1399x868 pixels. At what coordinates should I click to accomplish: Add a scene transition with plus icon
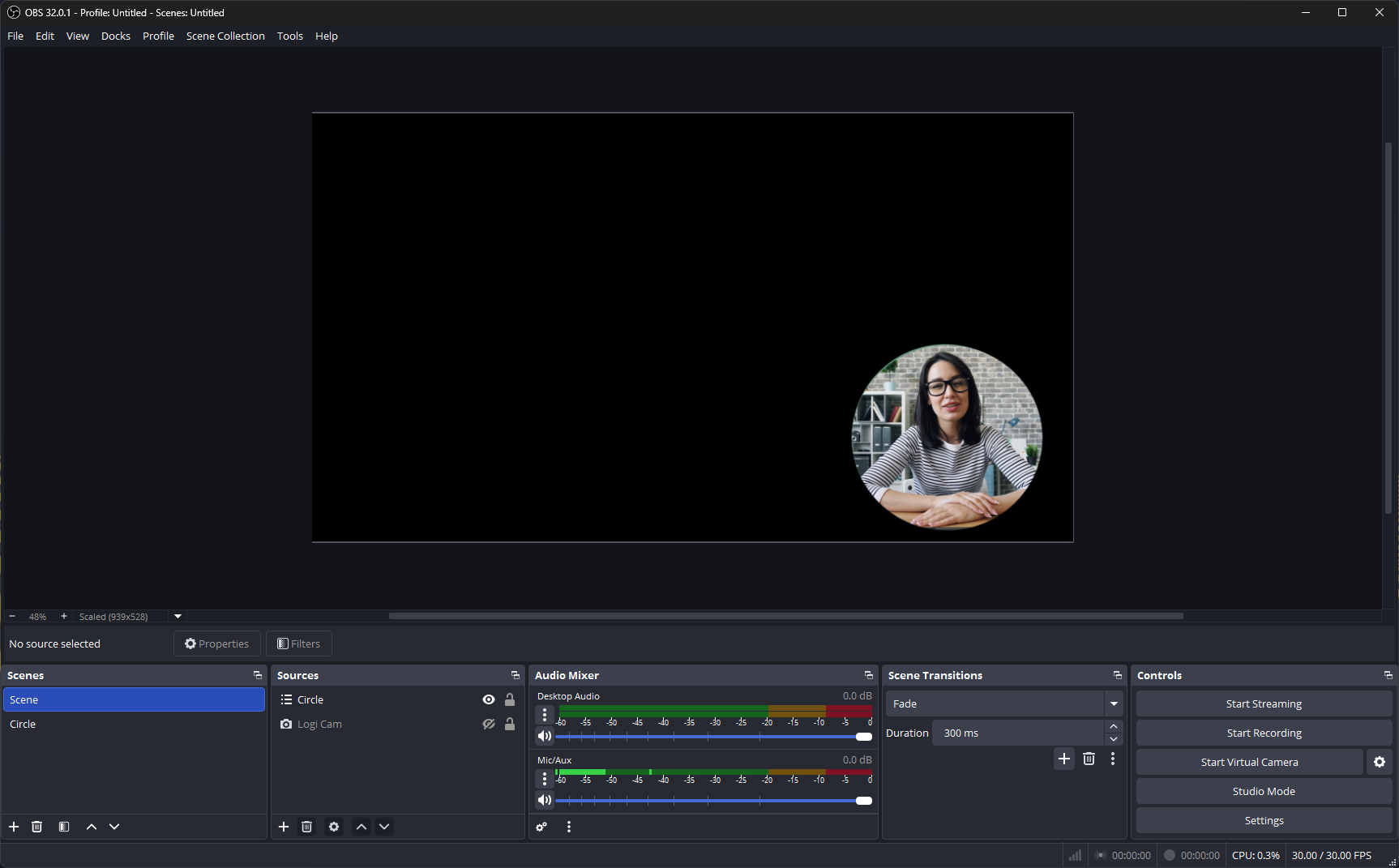[1064, 759]
